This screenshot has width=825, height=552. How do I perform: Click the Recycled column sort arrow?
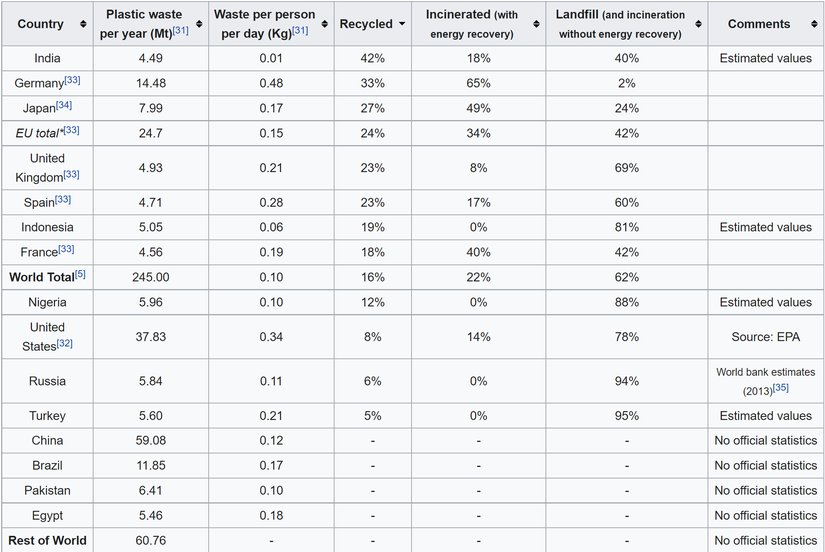[402, 24]
